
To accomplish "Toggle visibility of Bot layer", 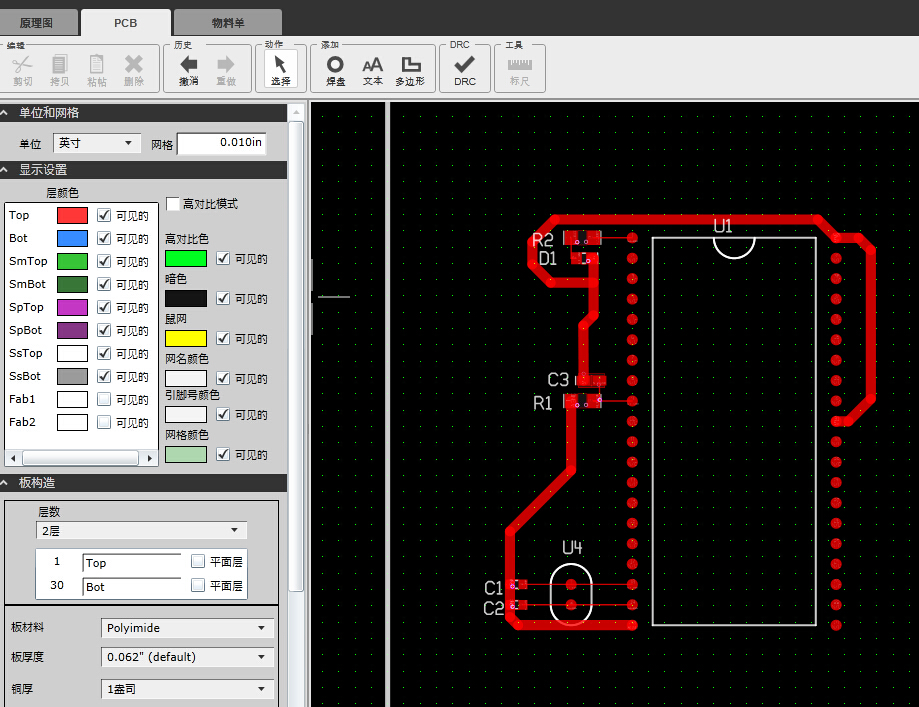I will [104, 238].
